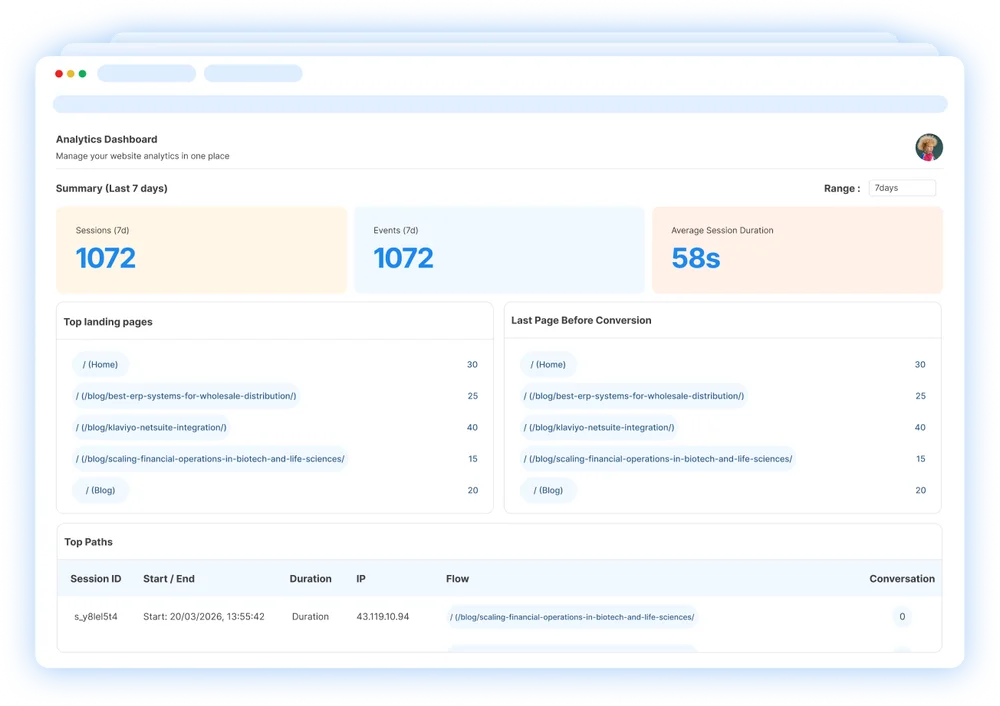Click the 1072 value under Sessions (7d)
This screenshot has height=706, width=1000.
coord(106,258)
